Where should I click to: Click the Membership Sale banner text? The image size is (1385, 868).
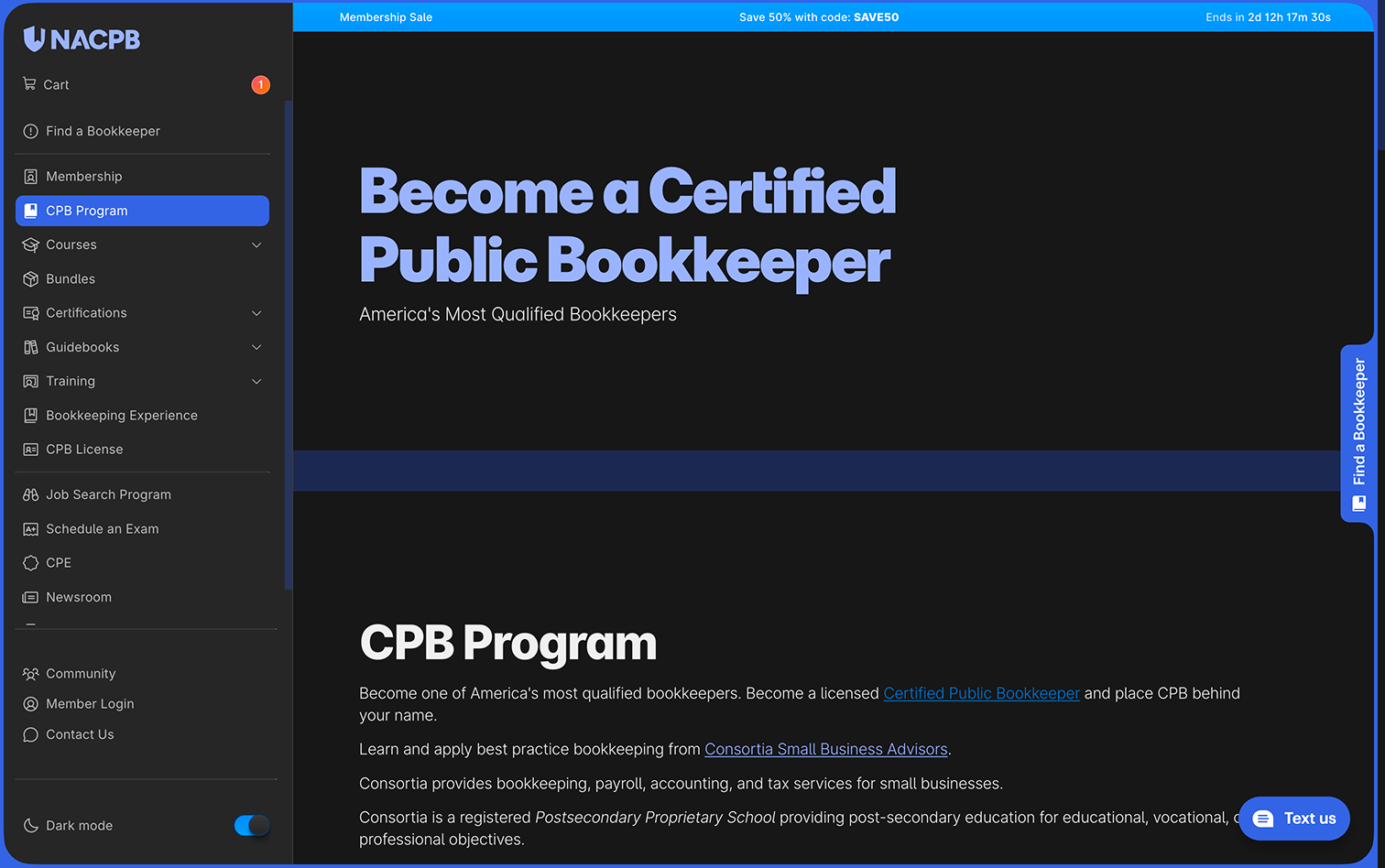(x=386, y=17)
